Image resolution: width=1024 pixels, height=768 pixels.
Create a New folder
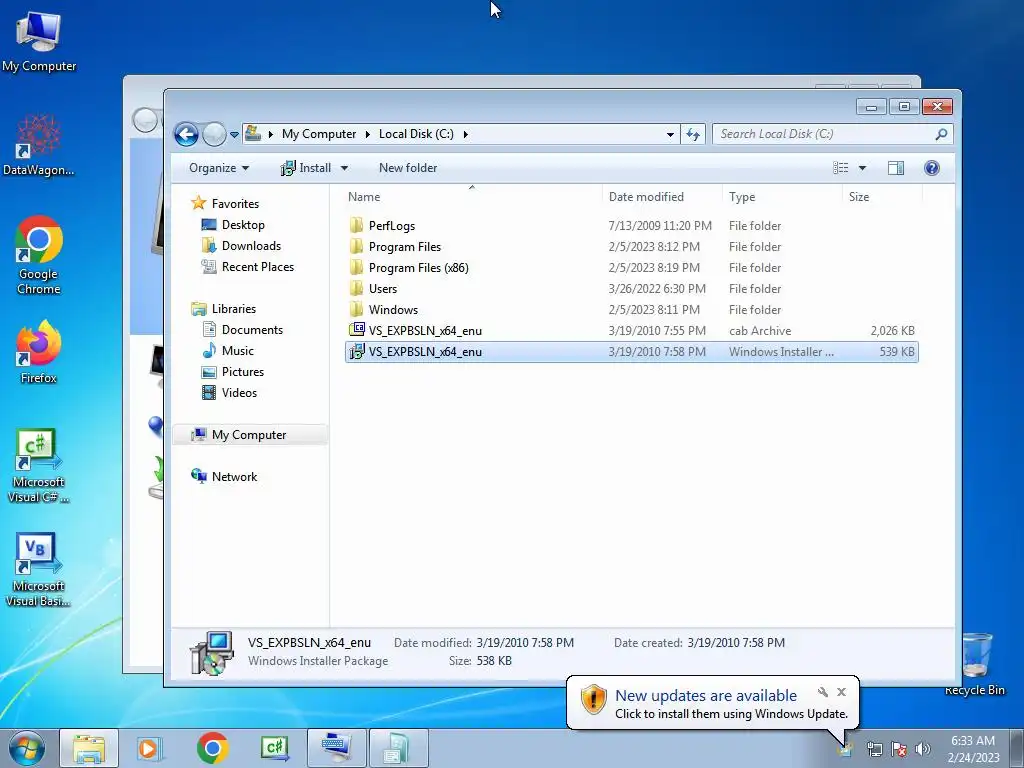[x=408, y=168]
